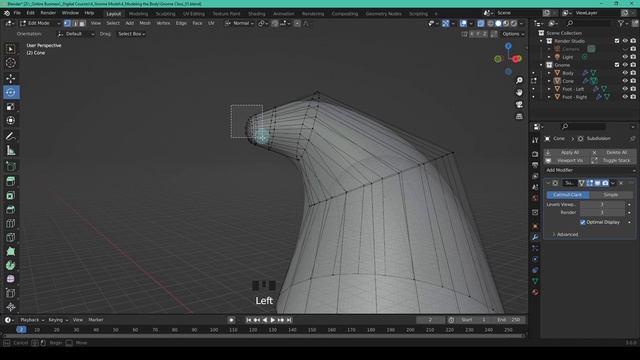Click the Viewport Vis button

click(567, 160)
